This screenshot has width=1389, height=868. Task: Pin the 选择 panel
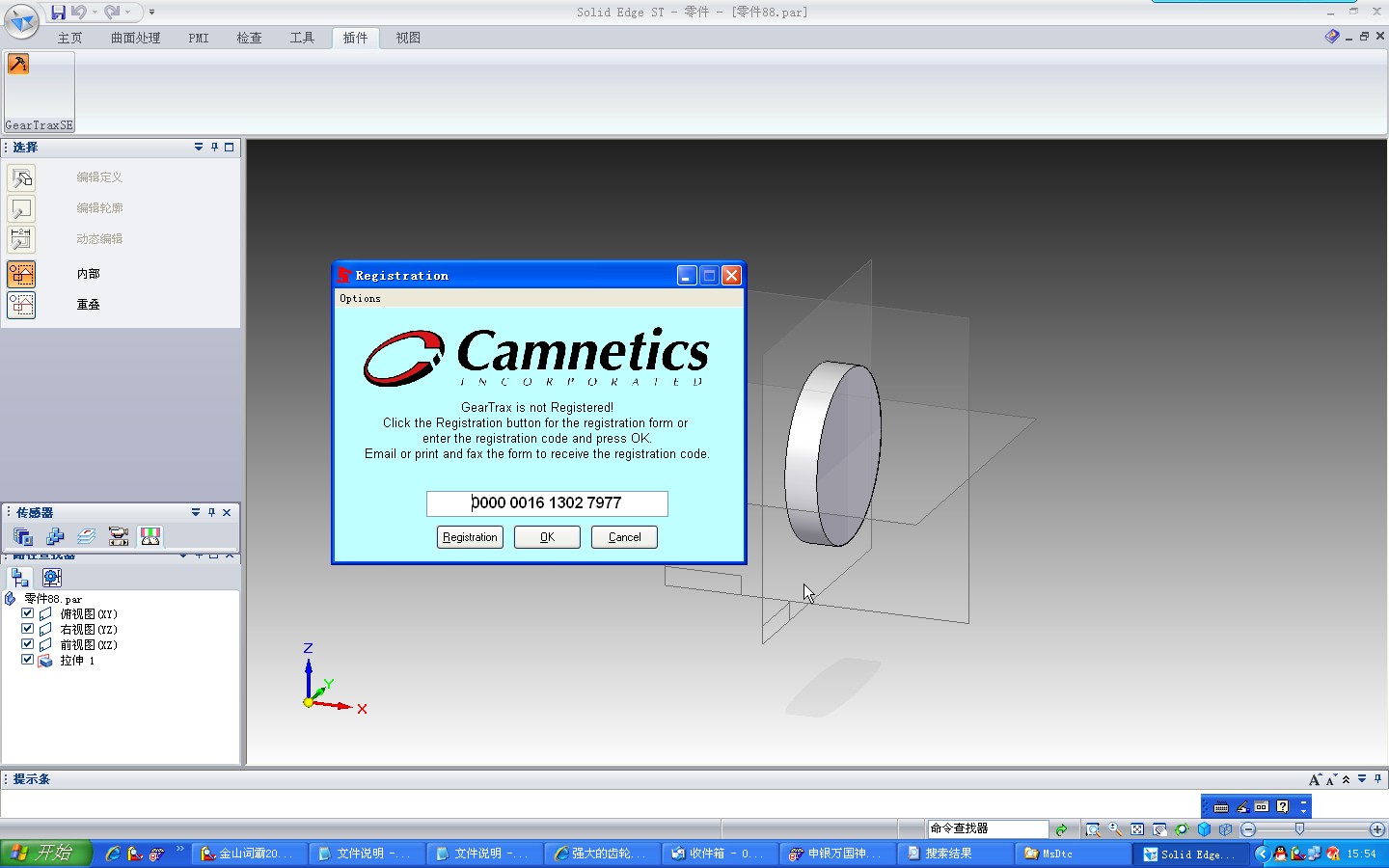[214, 148]
